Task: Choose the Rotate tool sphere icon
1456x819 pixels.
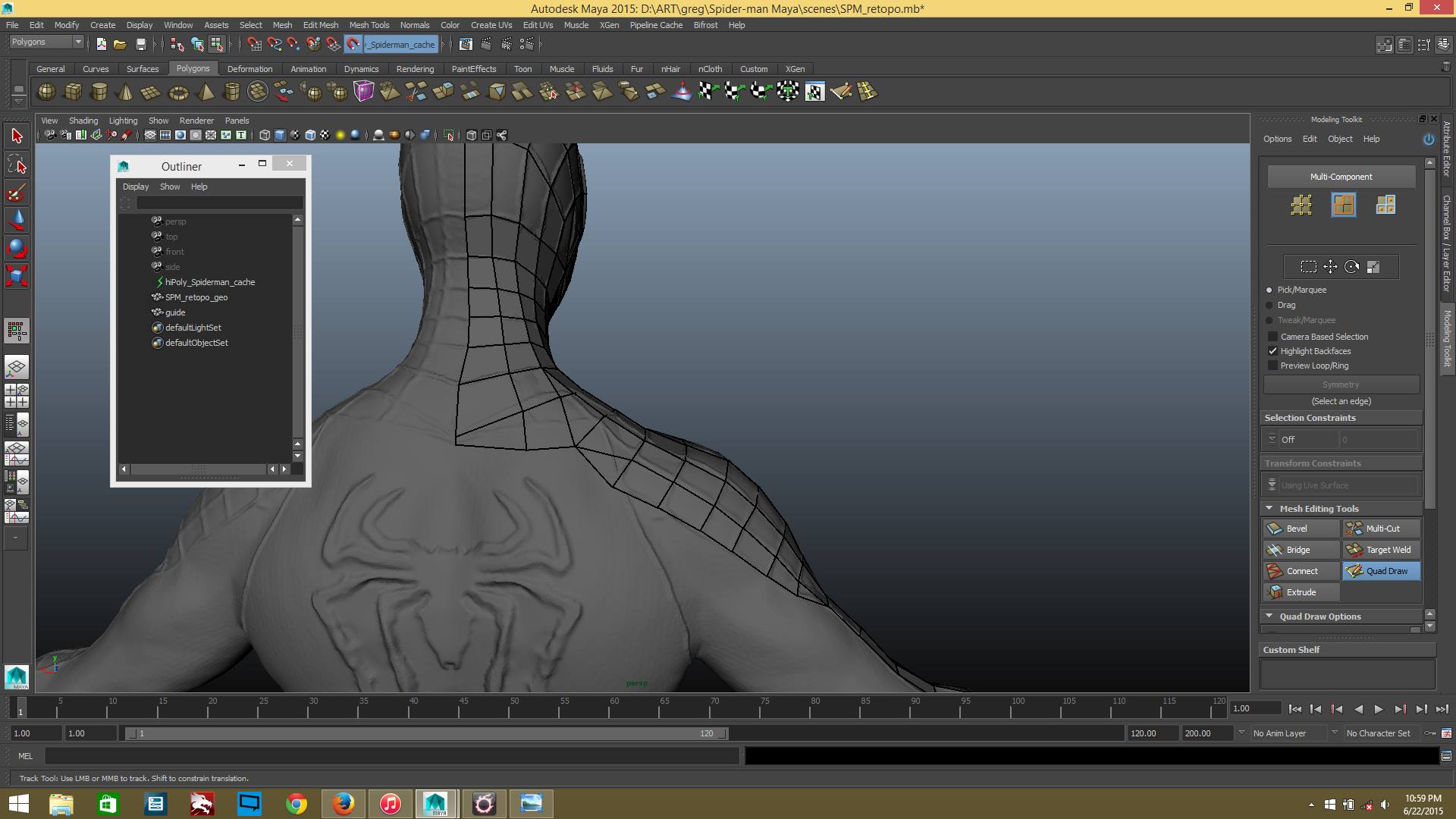Action: click(x=17, y=249)
